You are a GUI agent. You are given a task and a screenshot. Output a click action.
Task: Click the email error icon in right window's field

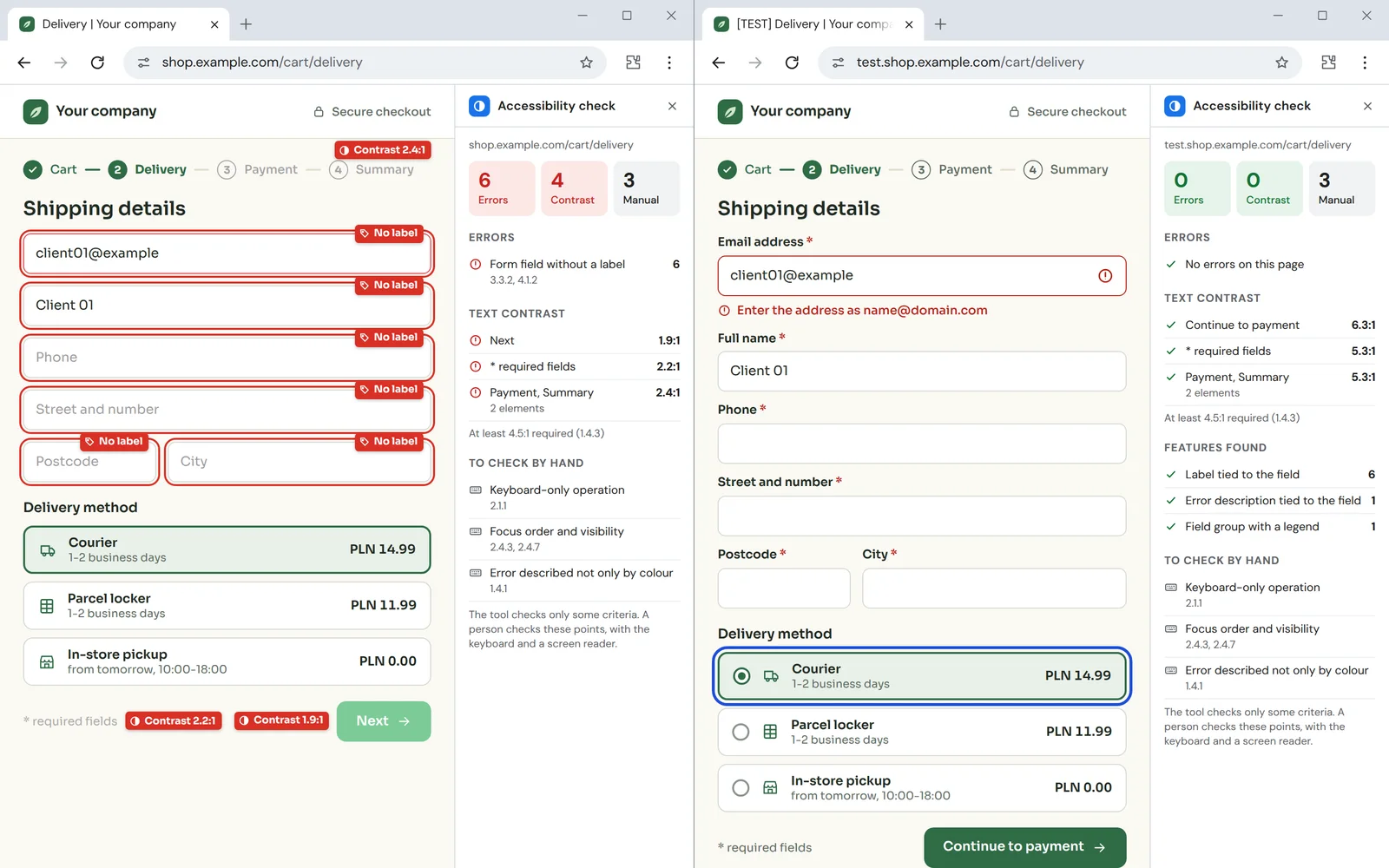tap(1105, 276)
